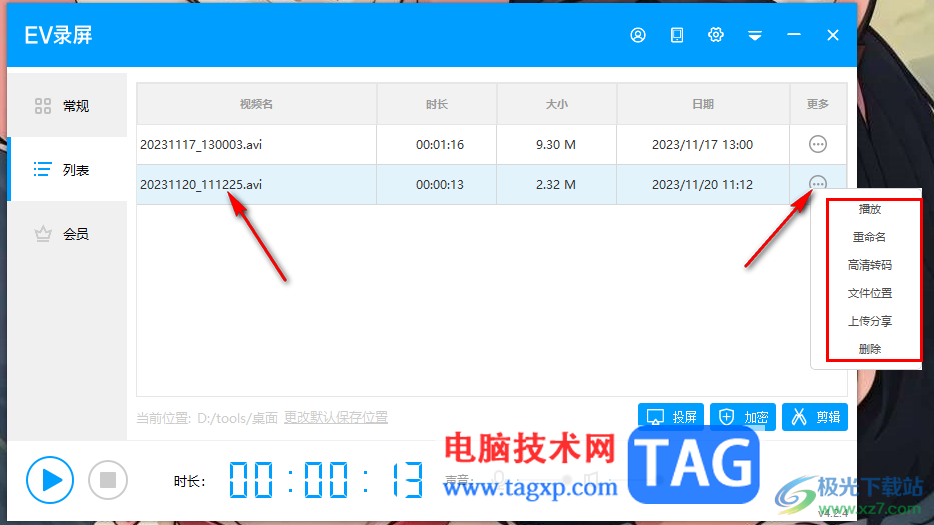Click the 更改默认保存位置 link
Screen dimensions: 934x525
335,418
